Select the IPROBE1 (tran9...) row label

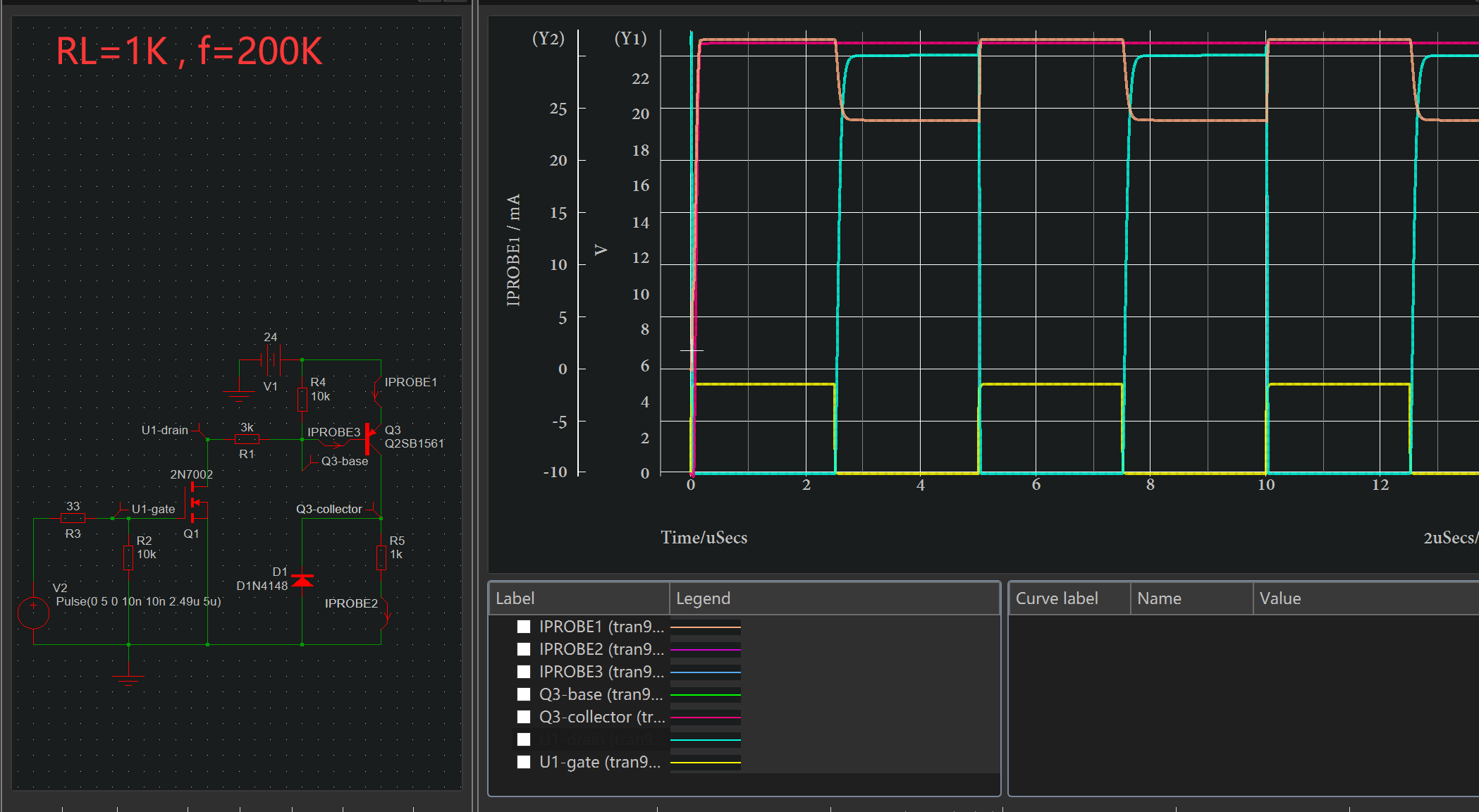click(601, 627)
